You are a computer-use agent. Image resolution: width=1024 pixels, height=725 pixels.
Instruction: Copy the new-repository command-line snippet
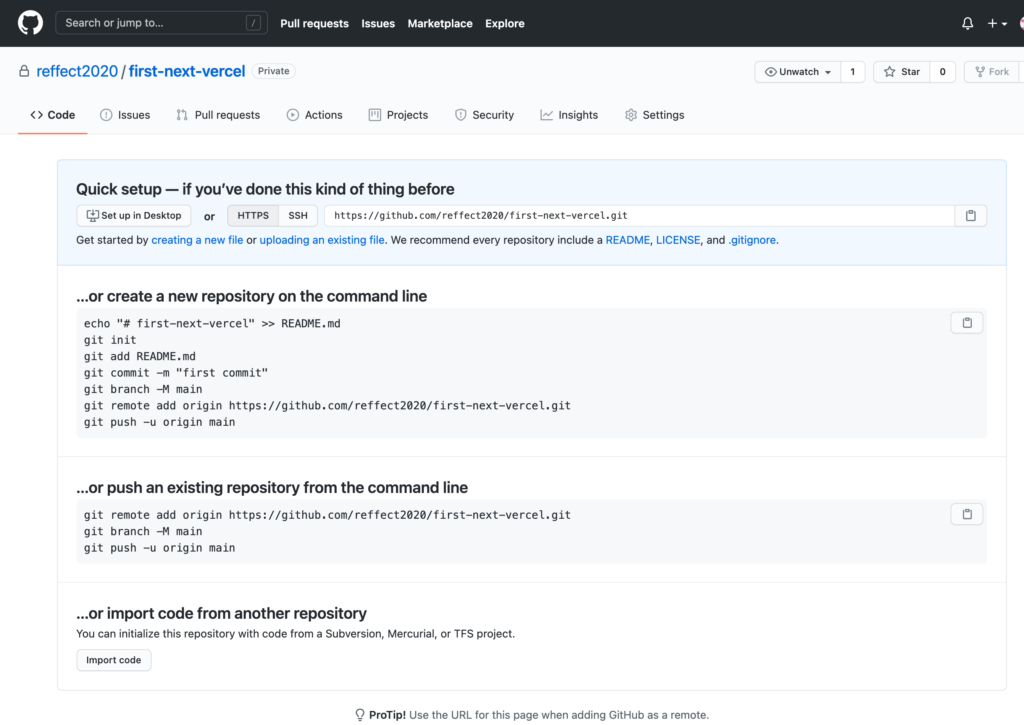[x=966, y=322]
